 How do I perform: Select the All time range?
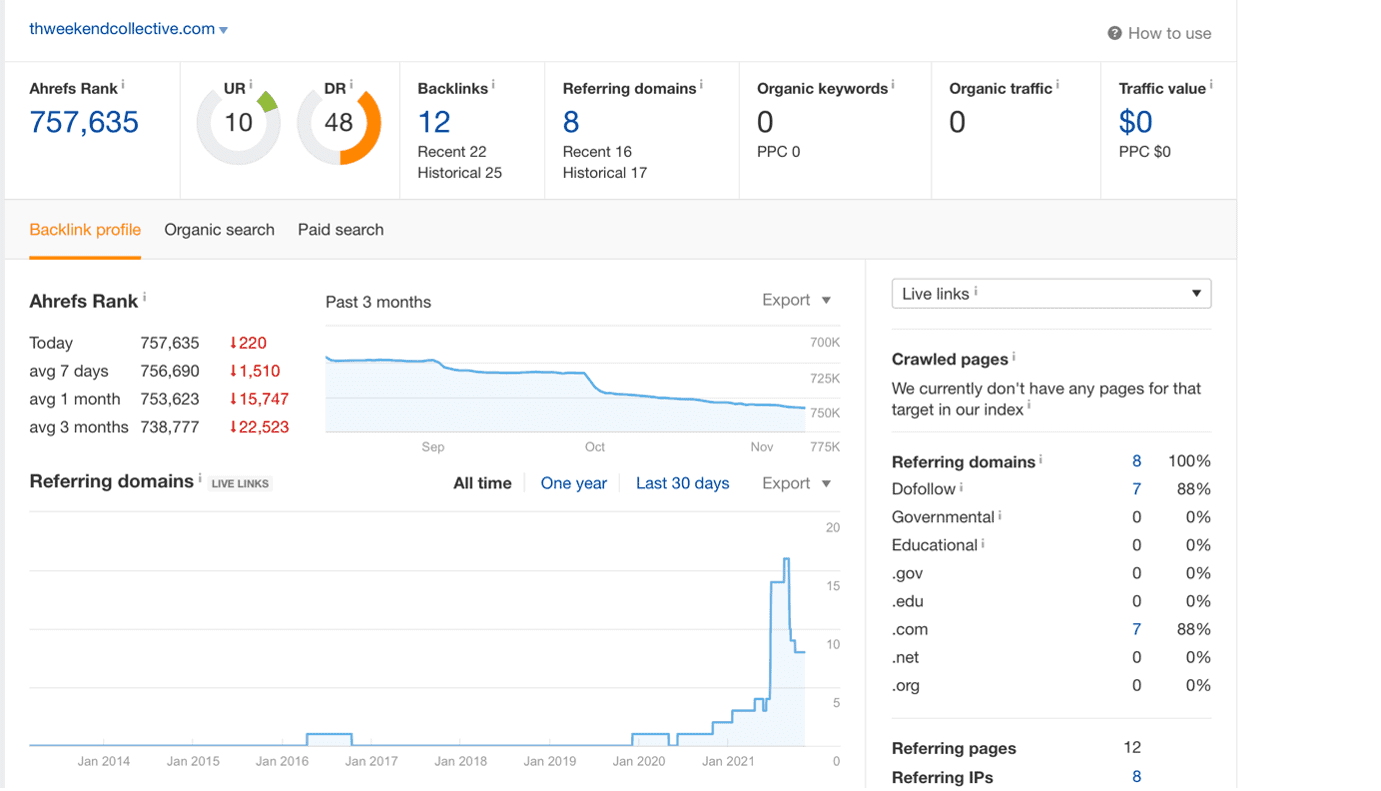(482, 483)
